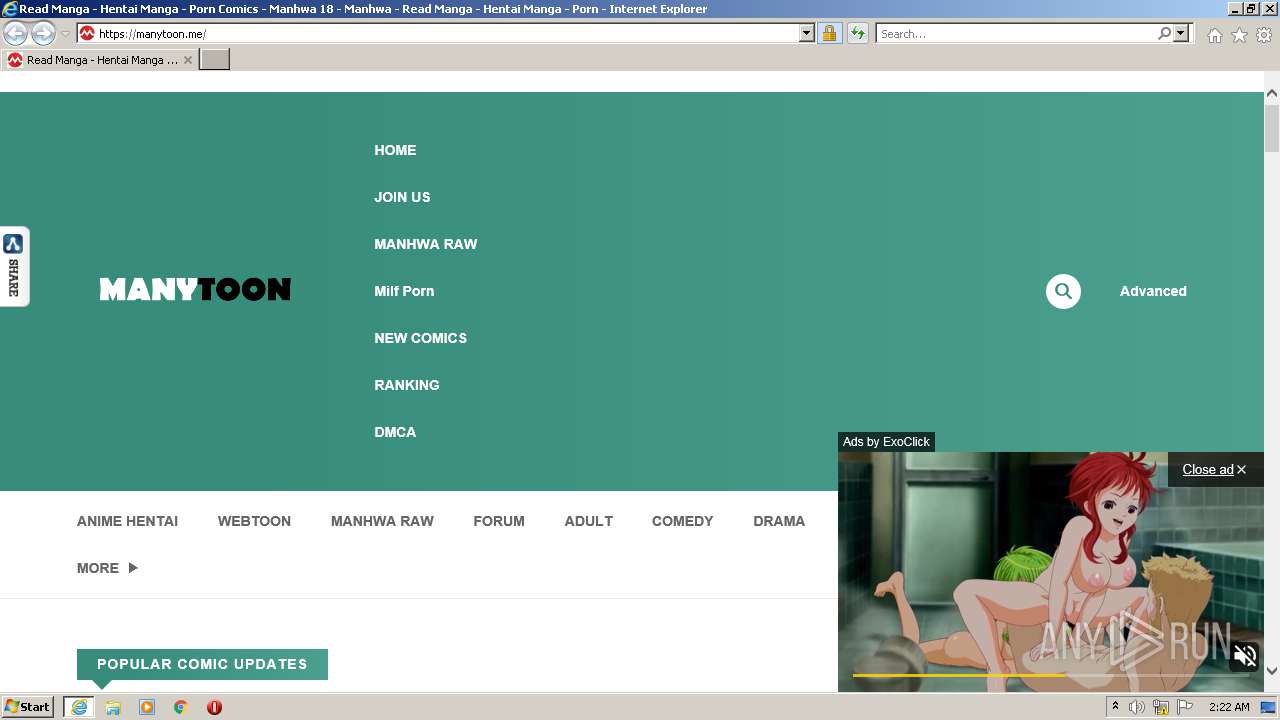
Task: Click the manytoon.me address bar field
Action: (x=447, y=33)
